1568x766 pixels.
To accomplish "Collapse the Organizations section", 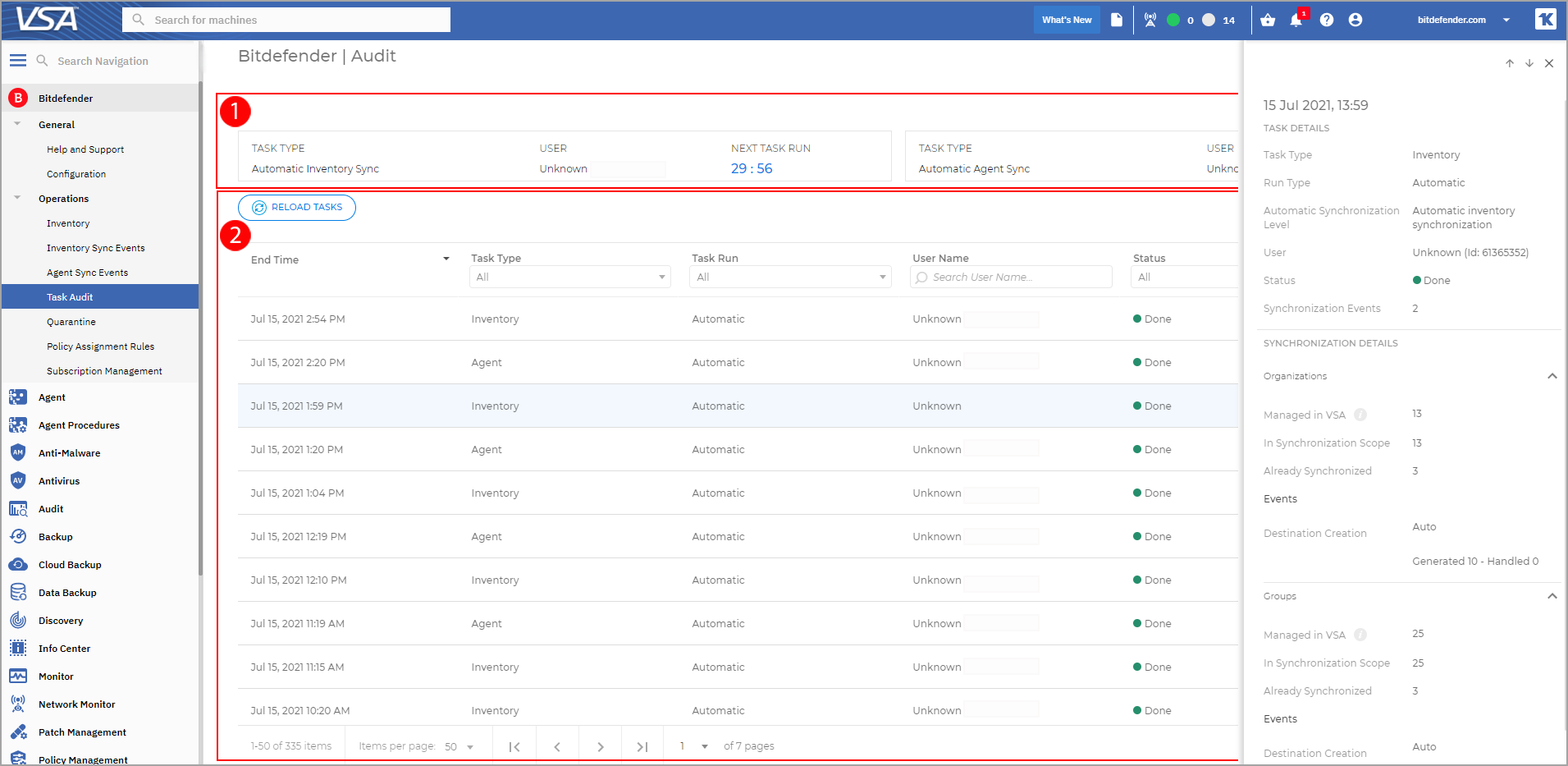I will [1552, 376].
